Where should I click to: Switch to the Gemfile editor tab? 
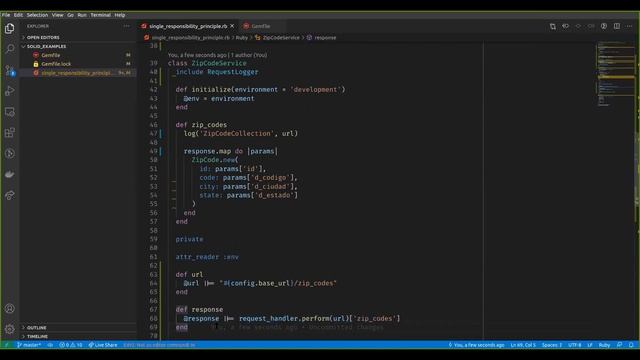coord(261,26)
